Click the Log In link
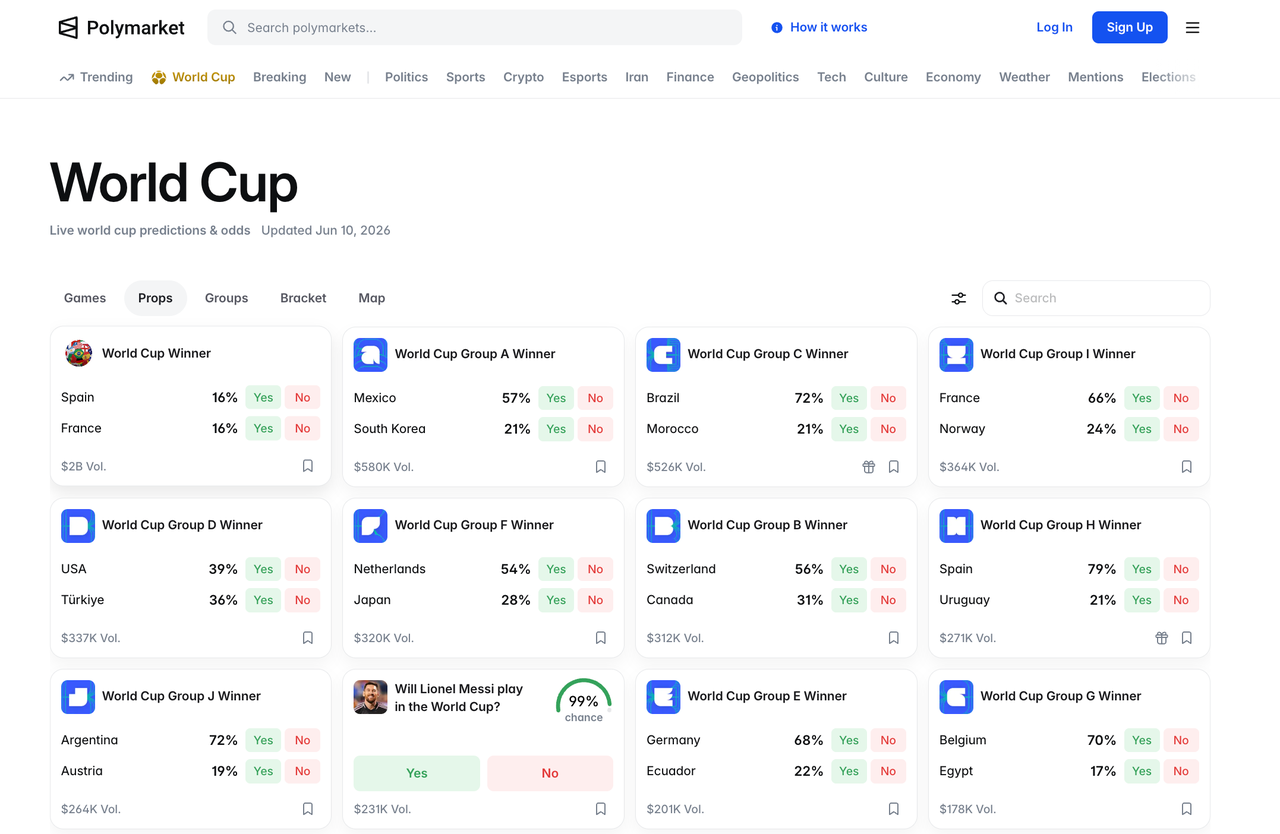 pyautogui.click(x=1054, y=27)
